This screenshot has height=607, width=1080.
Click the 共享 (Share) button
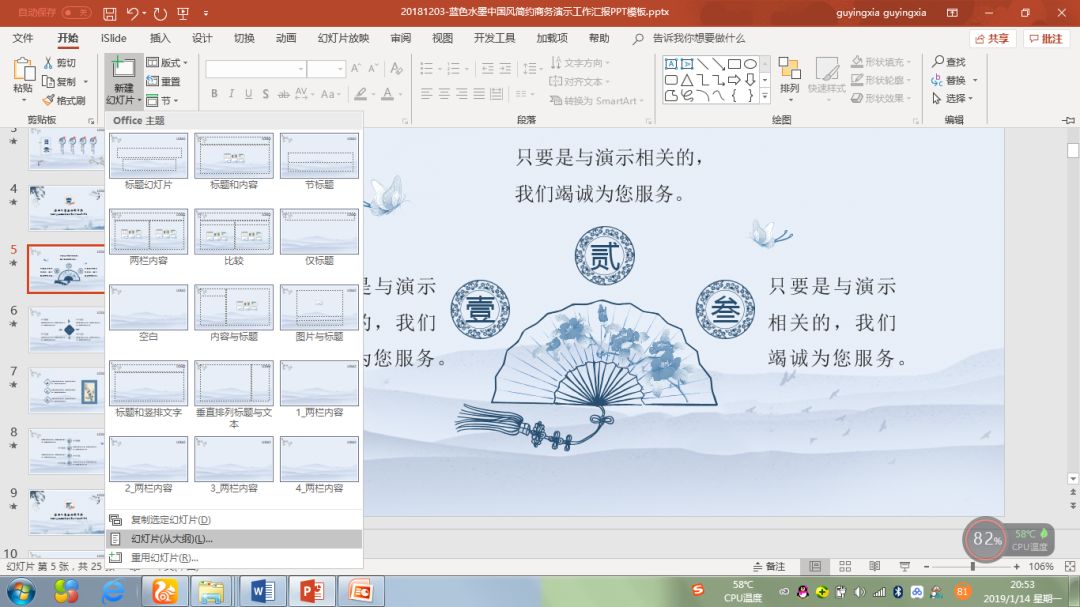(991, 38)
